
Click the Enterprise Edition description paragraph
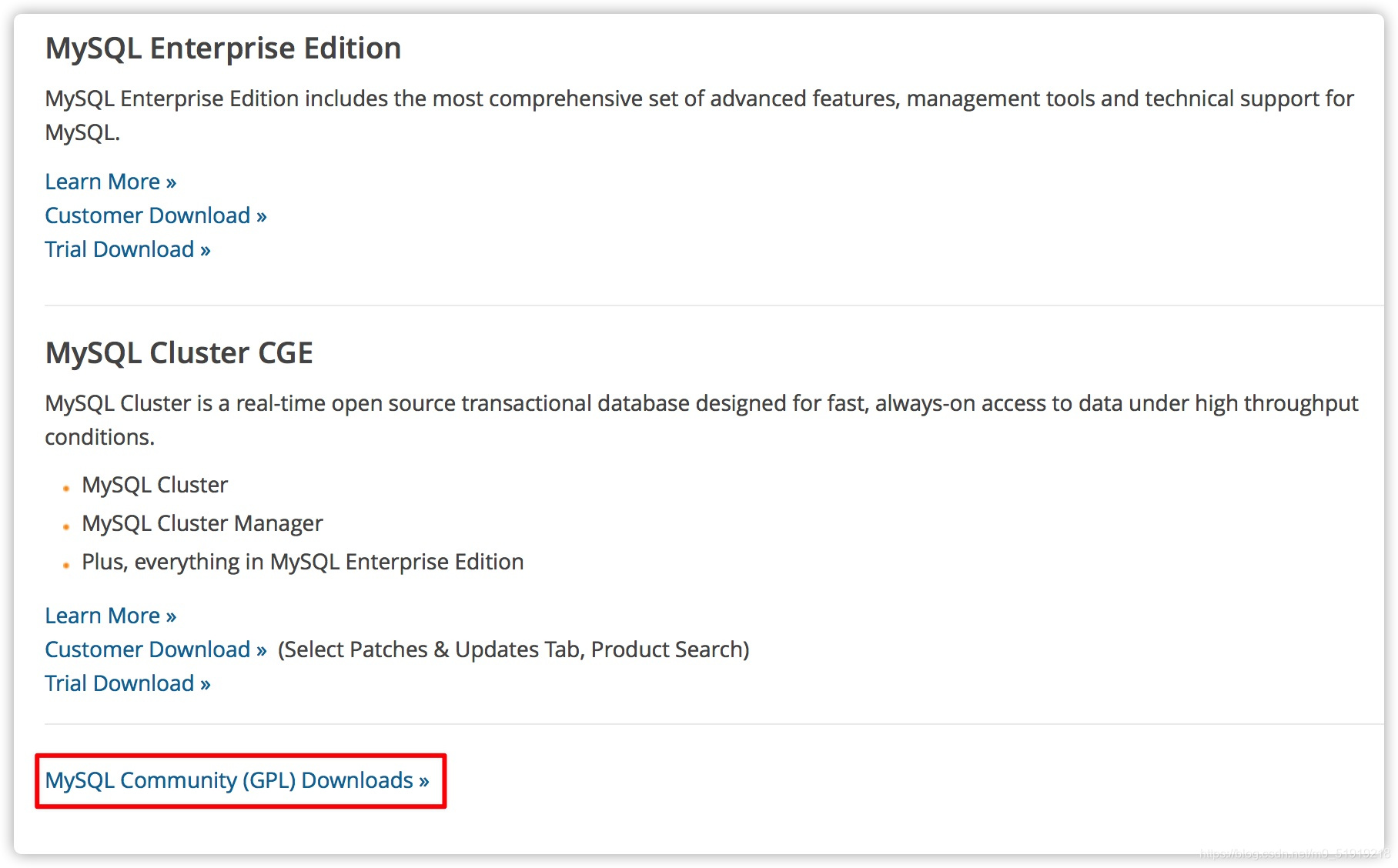[x=699, y=115]
